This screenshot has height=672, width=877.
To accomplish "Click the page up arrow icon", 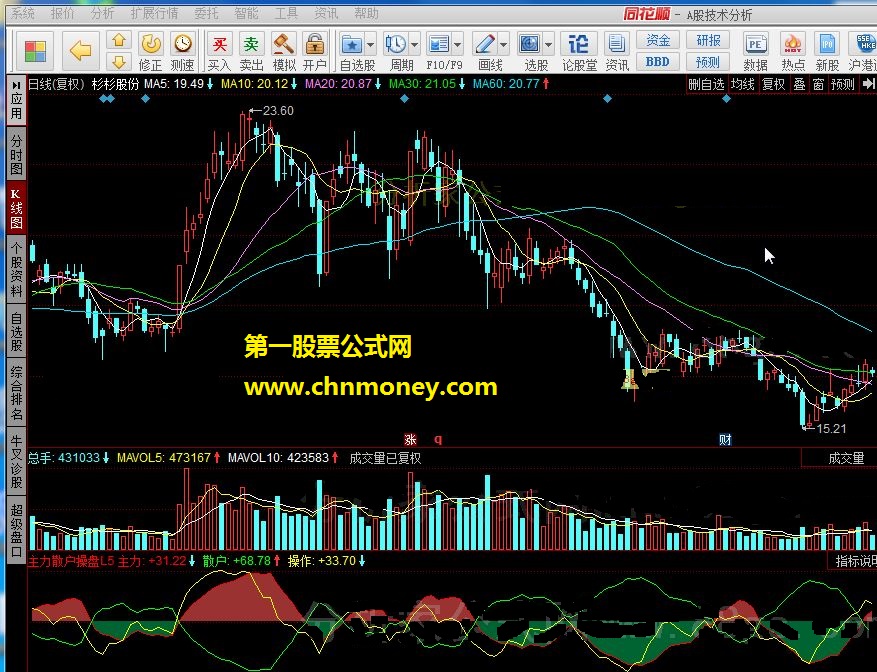I will [119, 41].
